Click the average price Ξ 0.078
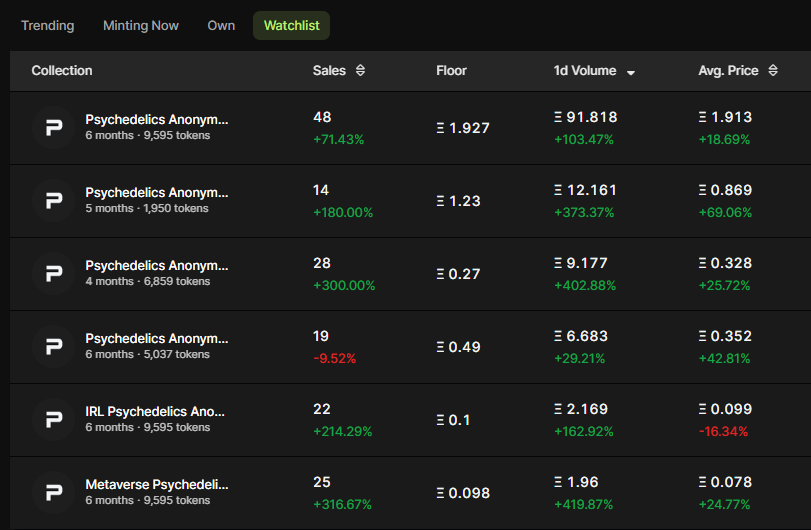The image size is (811, 530). [725, 481]
